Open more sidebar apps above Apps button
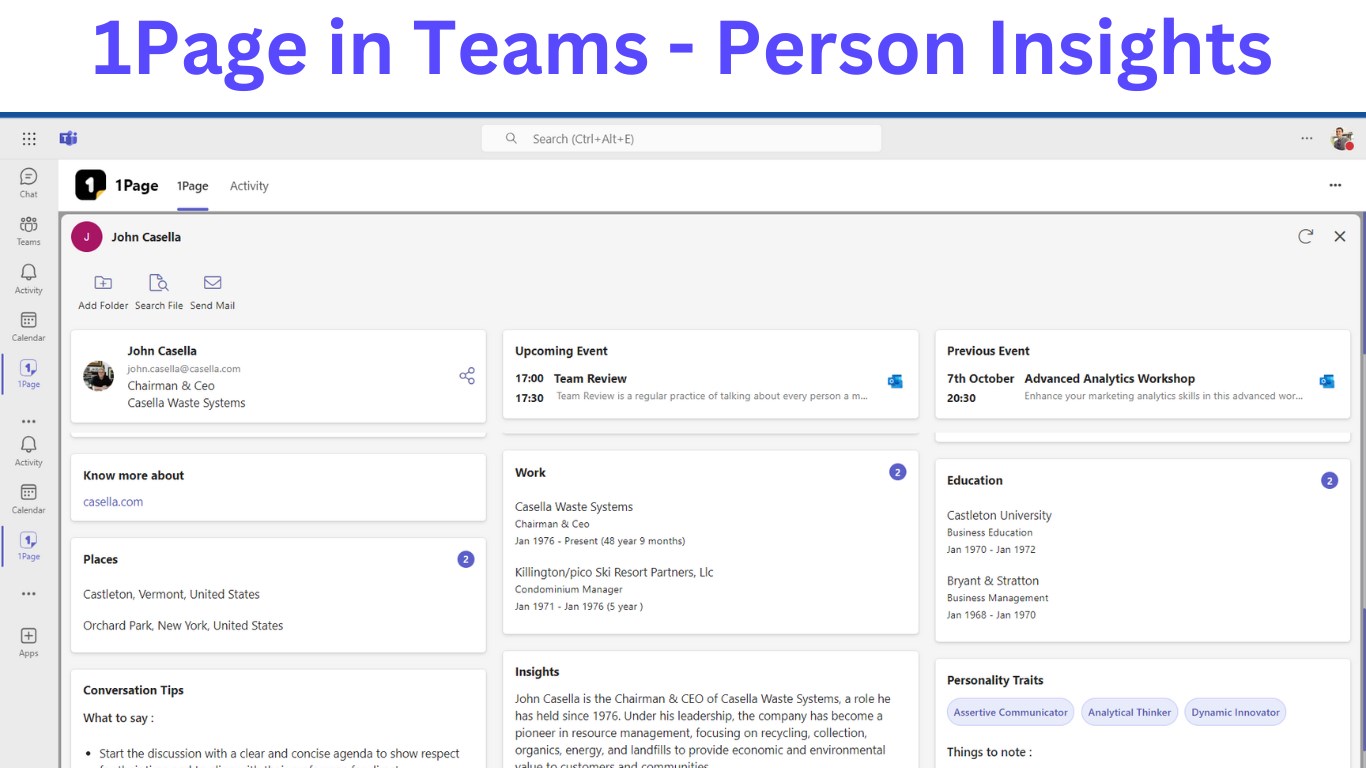Image resolution: width=1366 pixels, height=768 pixels. (x=29, y=593)
